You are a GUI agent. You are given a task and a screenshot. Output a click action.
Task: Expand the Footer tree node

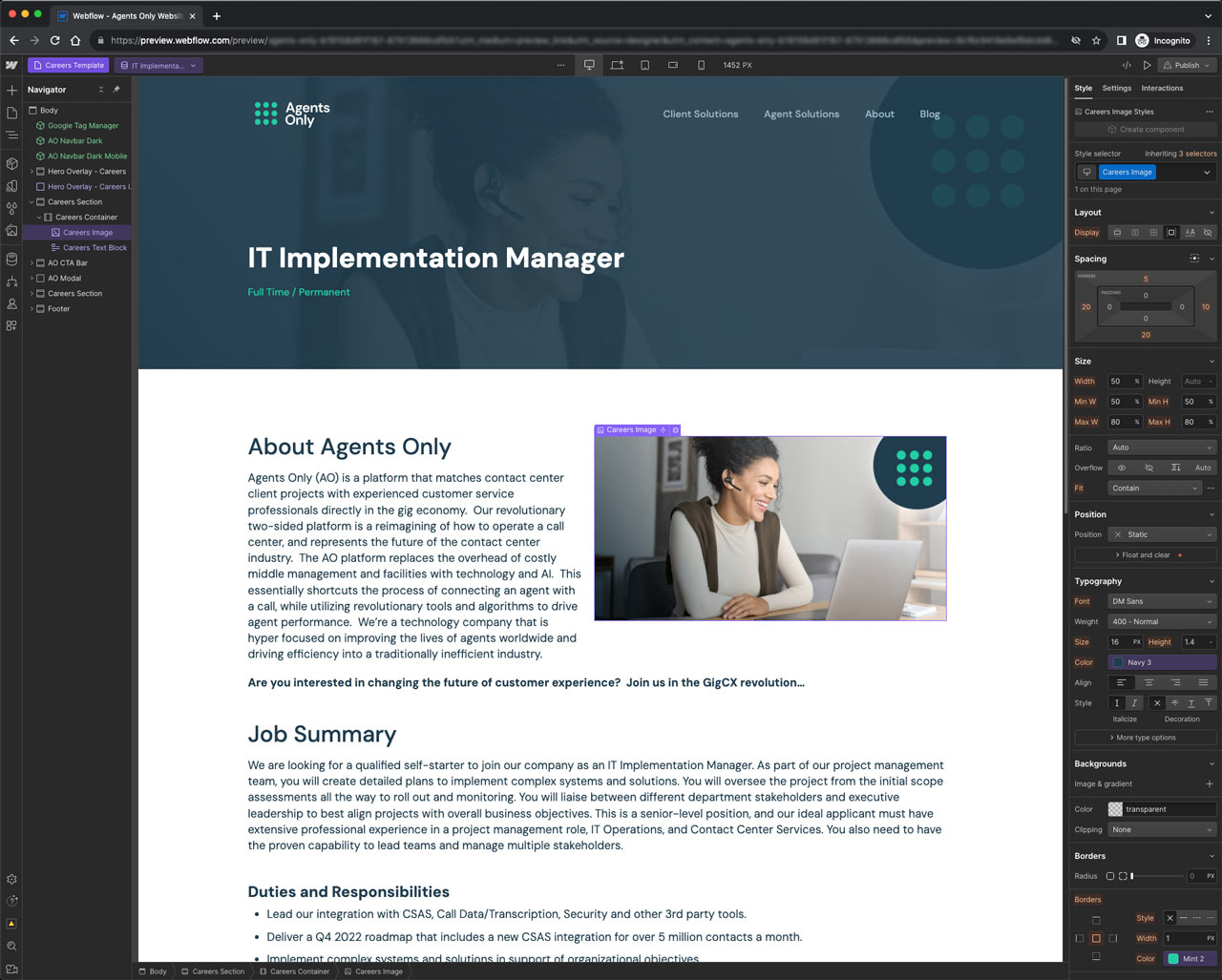(x=32, y=309)
